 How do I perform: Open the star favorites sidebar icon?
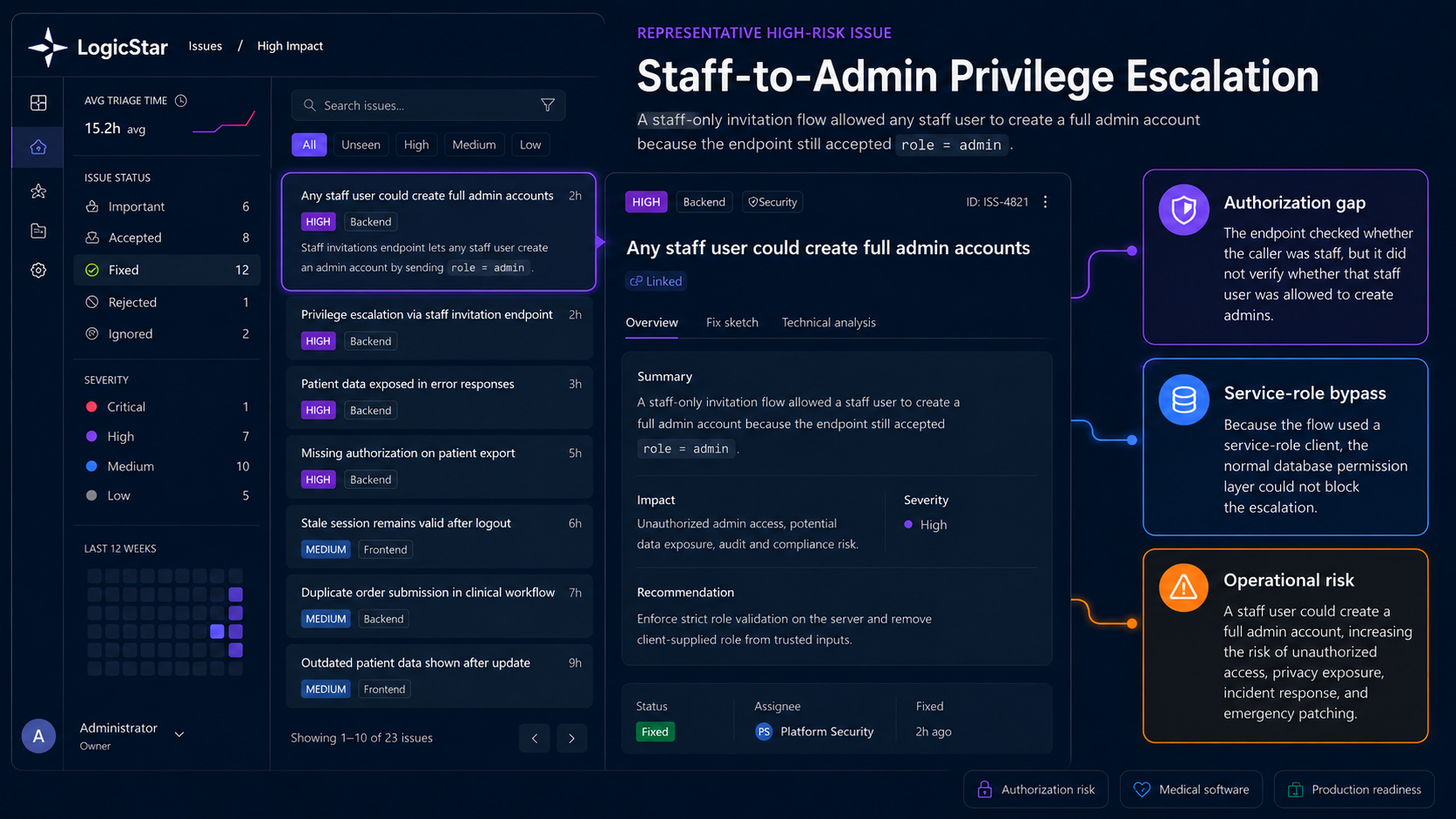pos(38,191)
